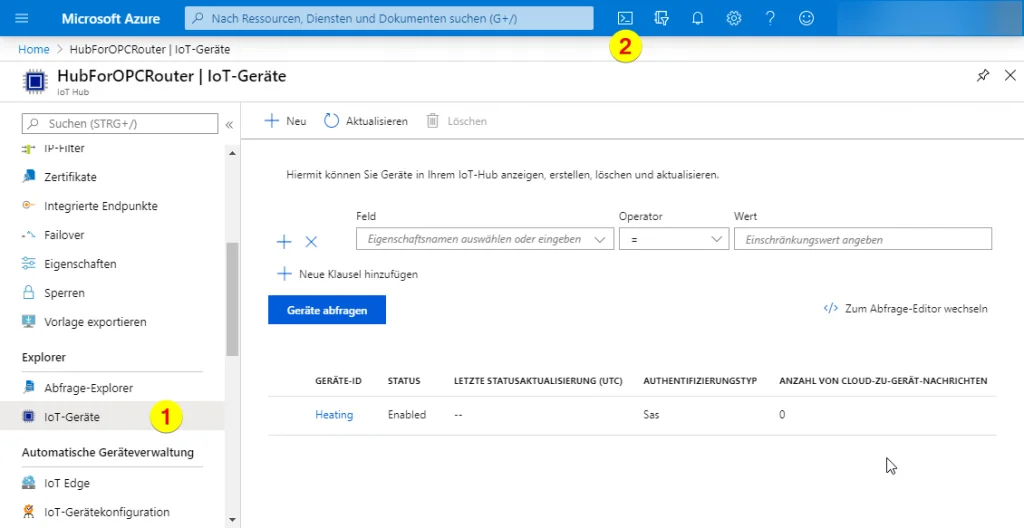Focus the global Azure search box

coord(389,18)
